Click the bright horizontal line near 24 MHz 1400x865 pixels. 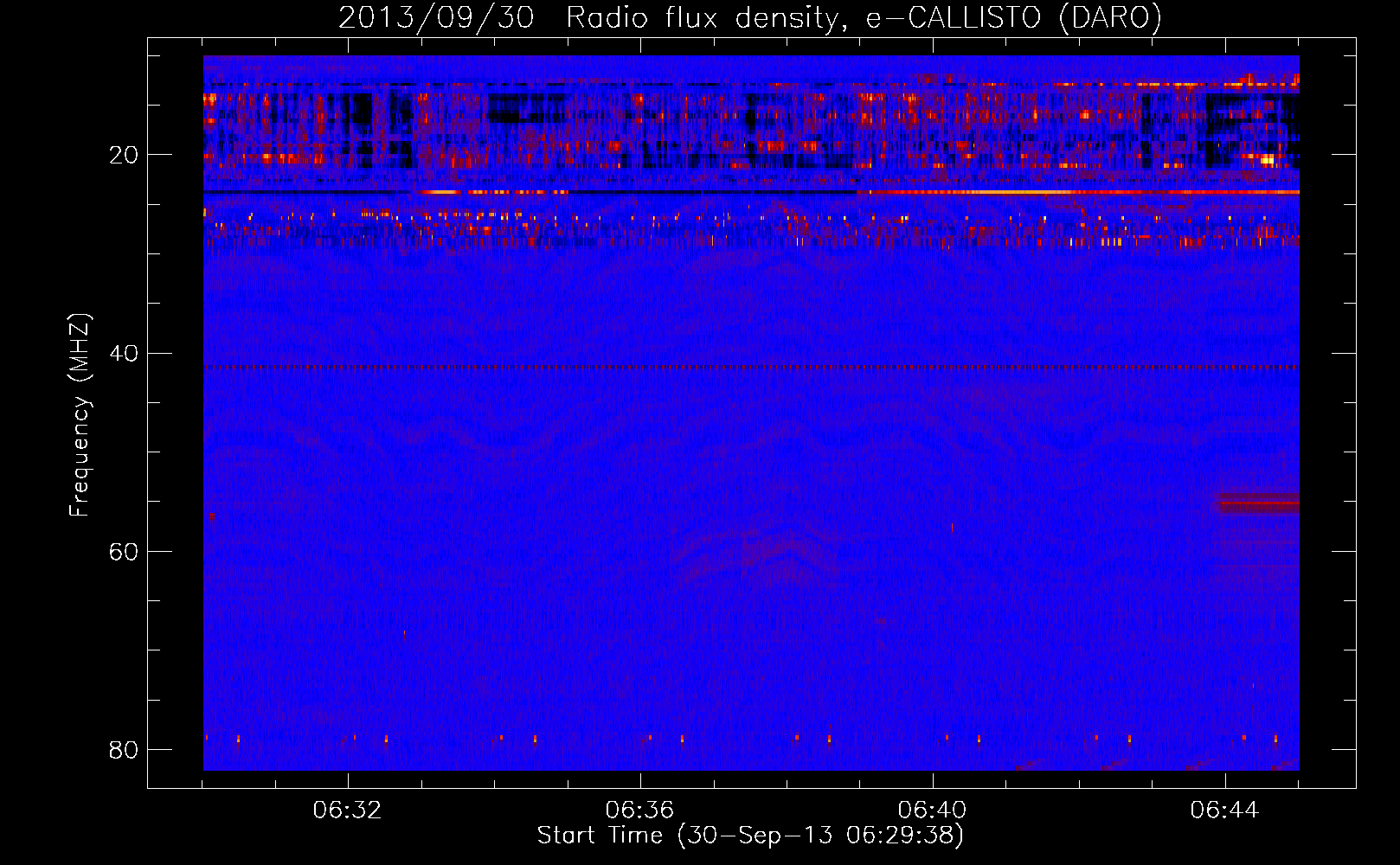(751, 192)
